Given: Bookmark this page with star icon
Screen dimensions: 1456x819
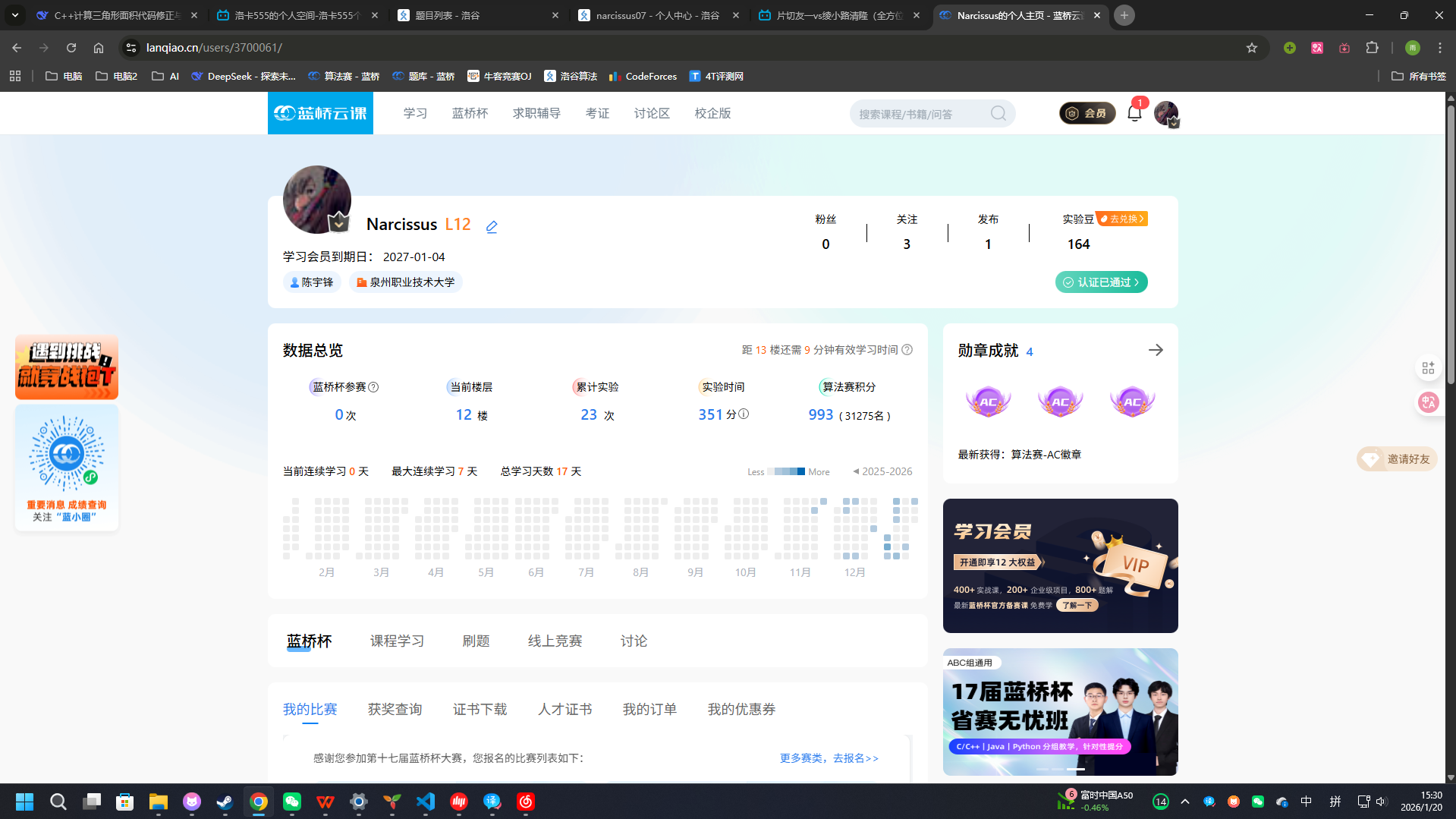Looking at the screenshot, I should tap(1252, 48).
